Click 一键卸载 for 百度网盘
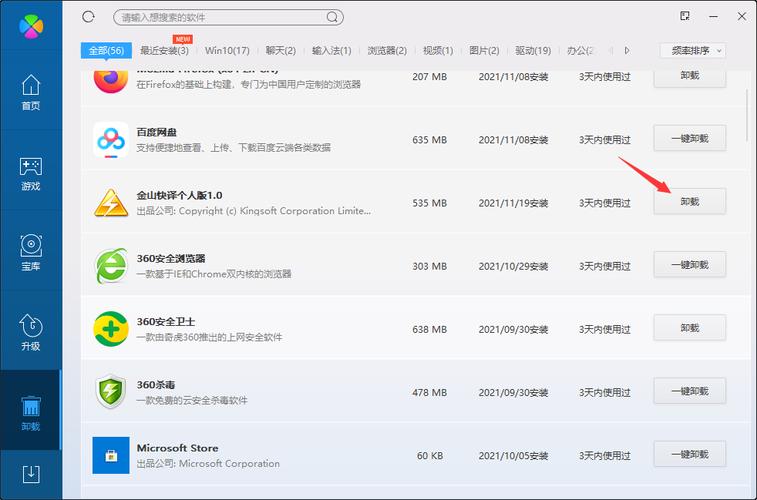757x500 pixels. (x=690, y=139)
